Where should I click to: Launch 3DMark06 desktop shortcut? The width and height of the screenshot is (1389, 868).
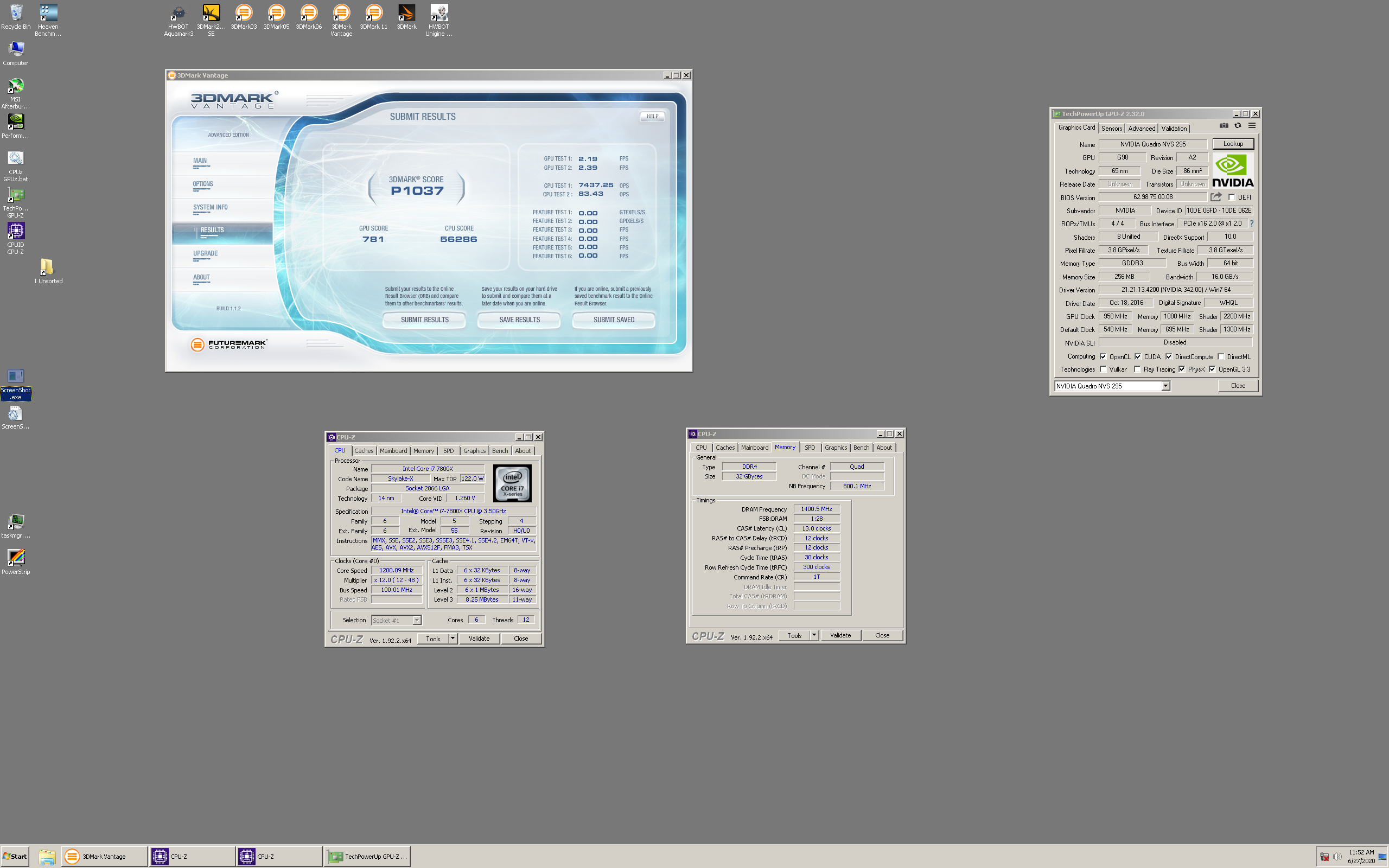[x=309, y=17]
